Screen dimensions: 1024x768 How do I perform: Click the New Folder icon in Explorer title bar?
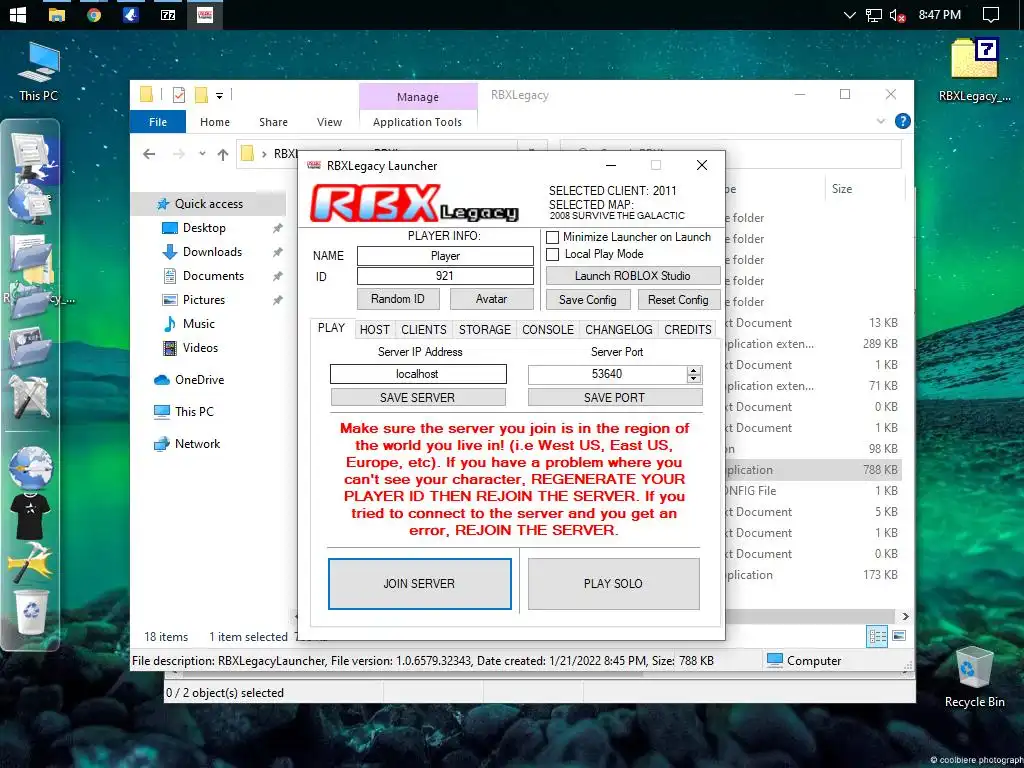coord(201,95)
